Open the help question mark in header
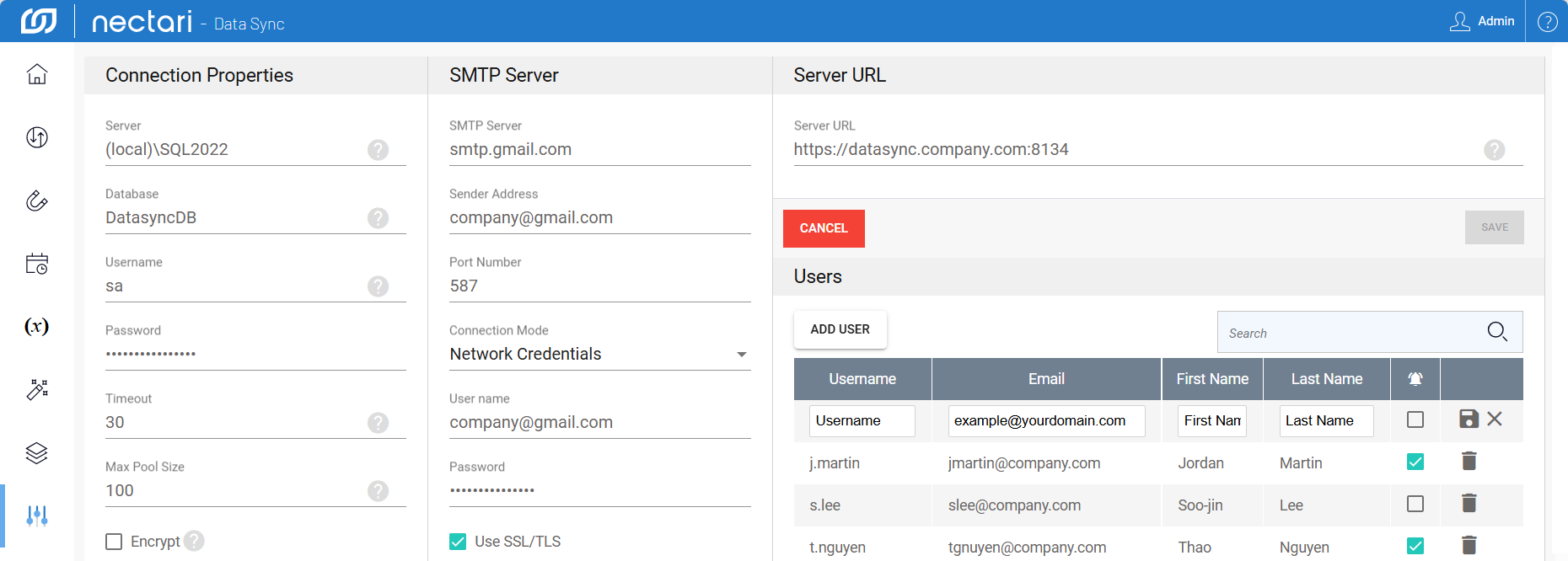 (x=1547, y=21)
